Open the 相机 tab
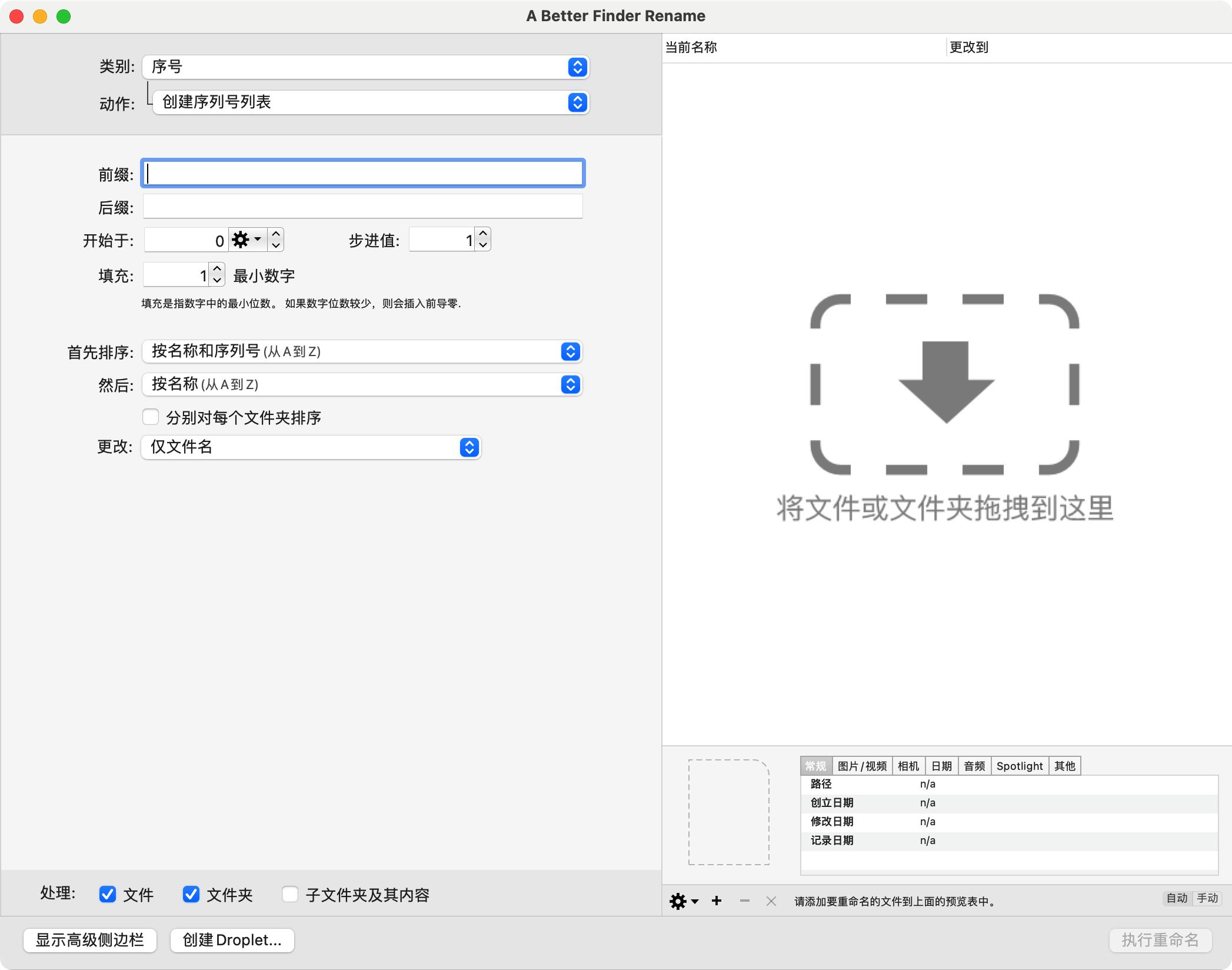This screenshot has height=970, width=1232. click(x=909, y=765)
